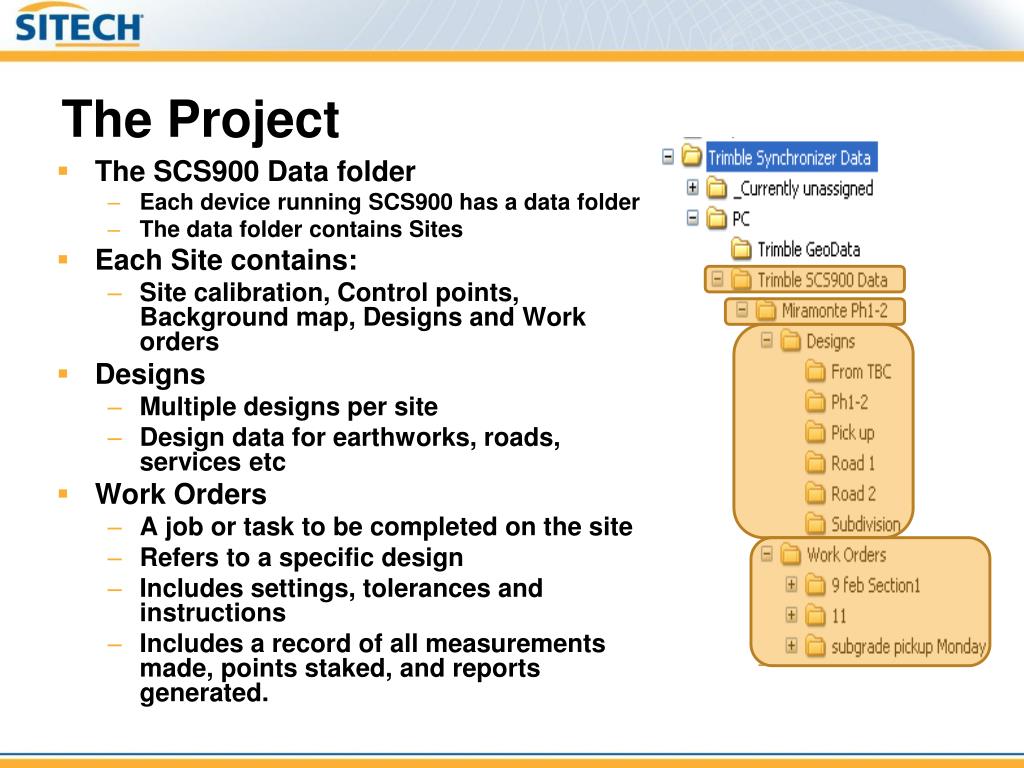Collapse the Designs folder node
This screenshot has height=768, width=1024.
coord(767,341)
